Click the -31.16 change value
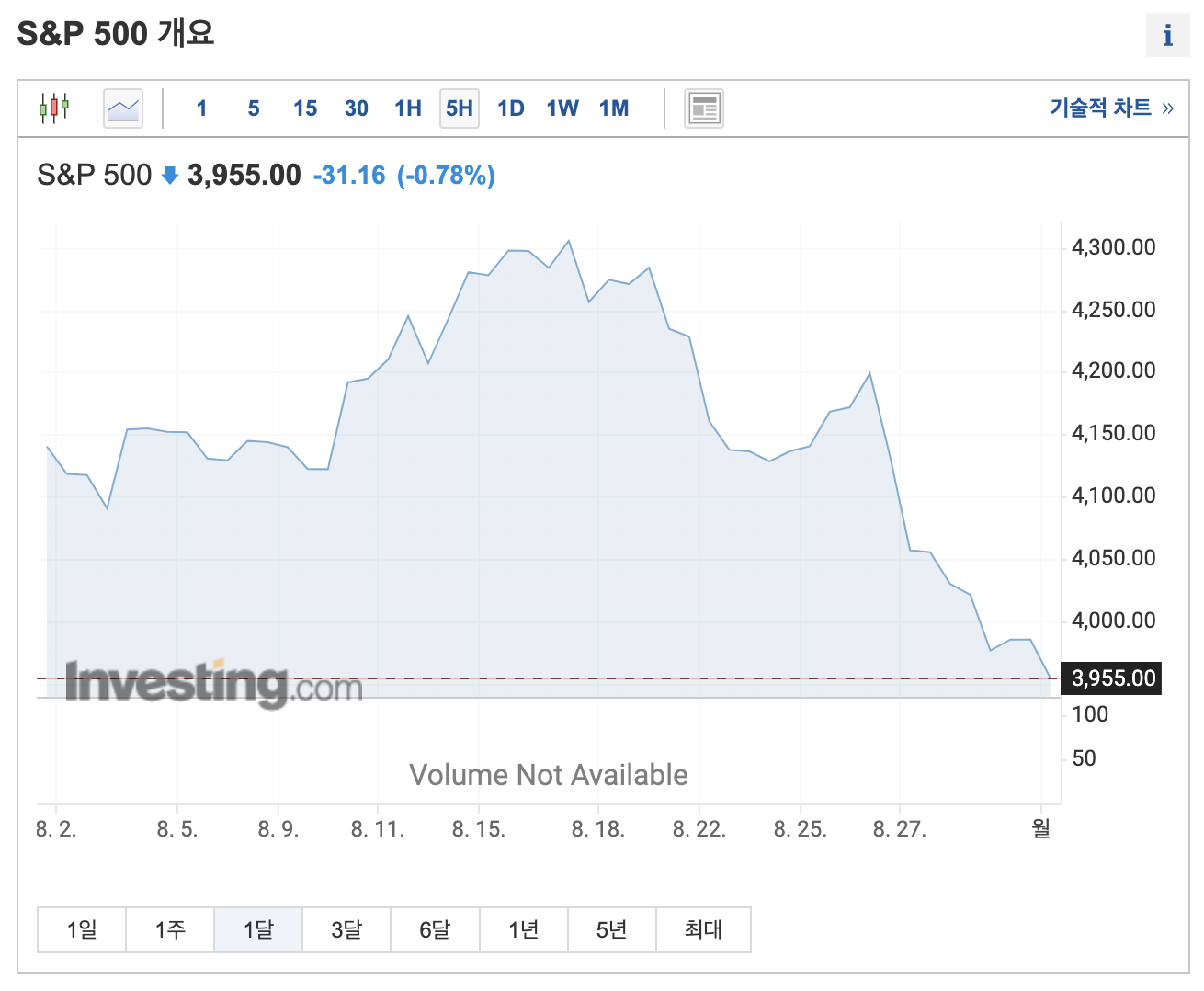The height and width of the screenshot is (991, 1204). 349,175
